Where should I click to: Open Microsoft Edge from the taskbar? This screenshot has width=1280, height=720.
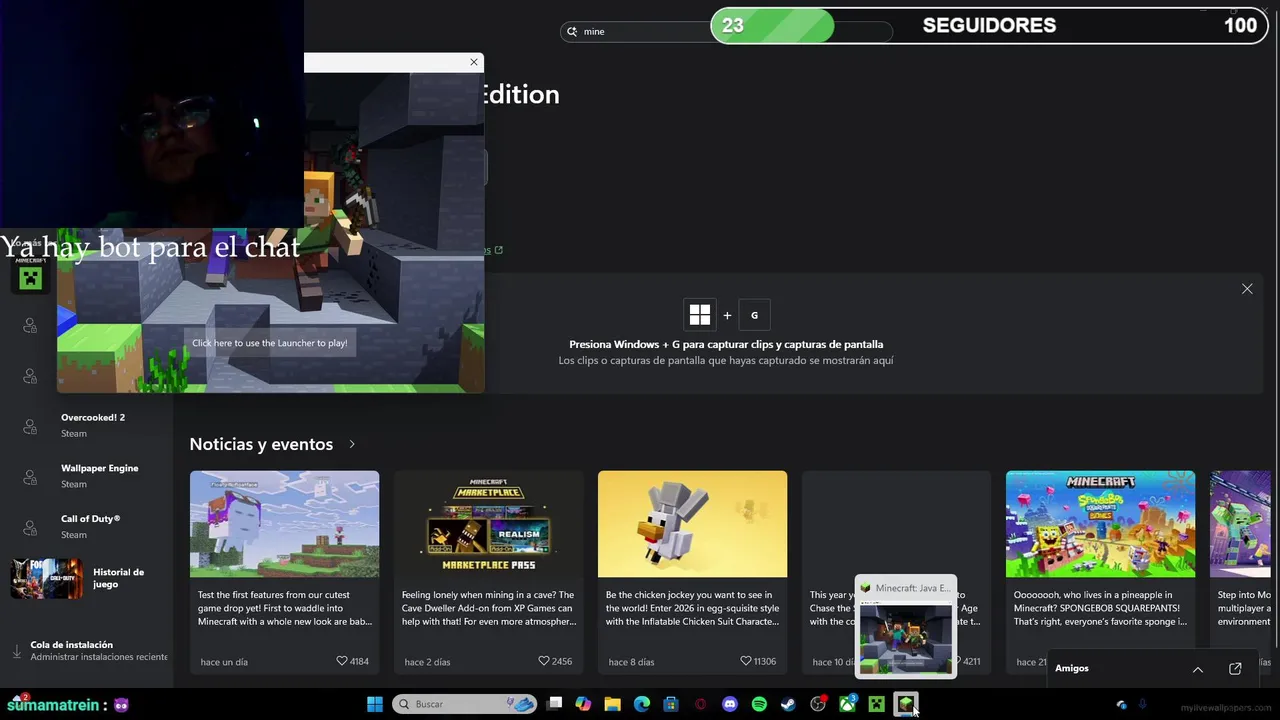pyautogui.click(x=642, y=704)
